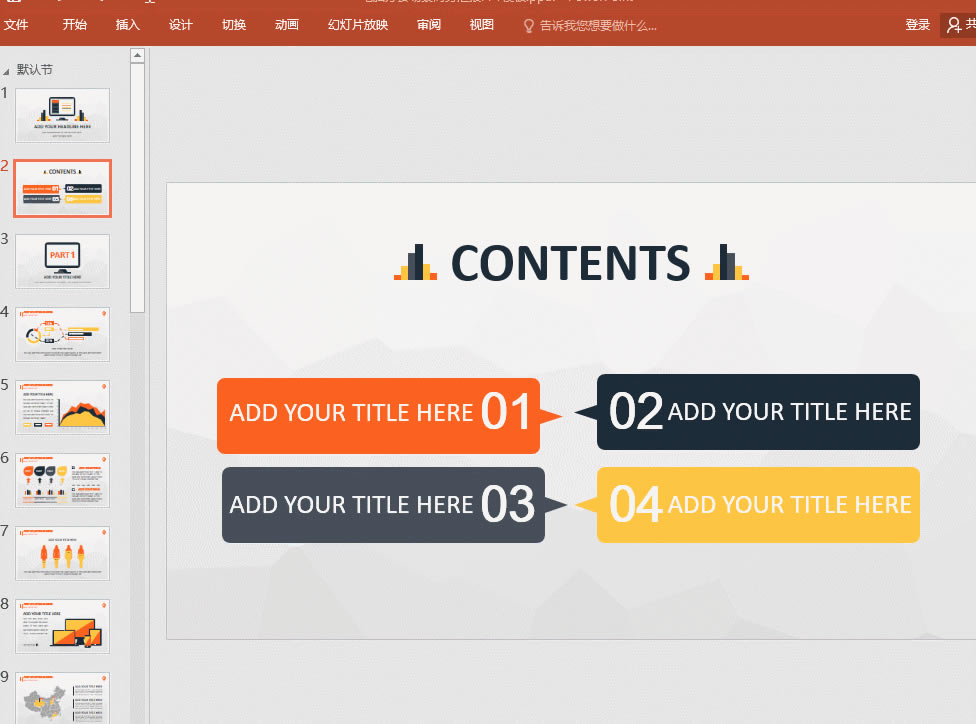Image resolution: width=976 pixels, height=724 pixels.
Task: Select slide 1 thumbnail
Action: [62, 115]
